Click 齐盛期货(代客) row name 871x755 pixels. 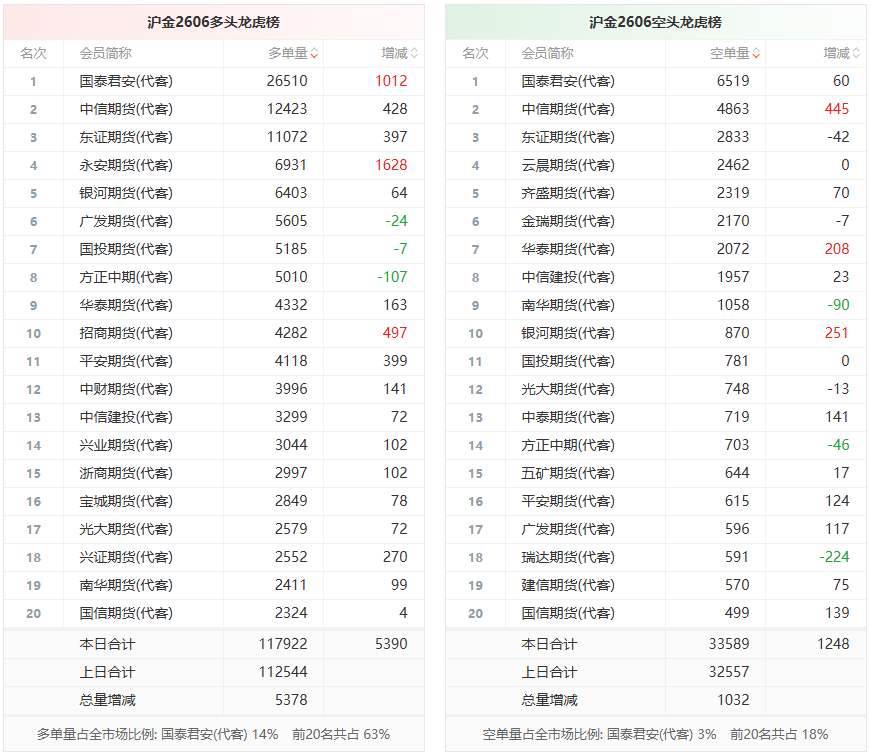click(x=568, y=193)
